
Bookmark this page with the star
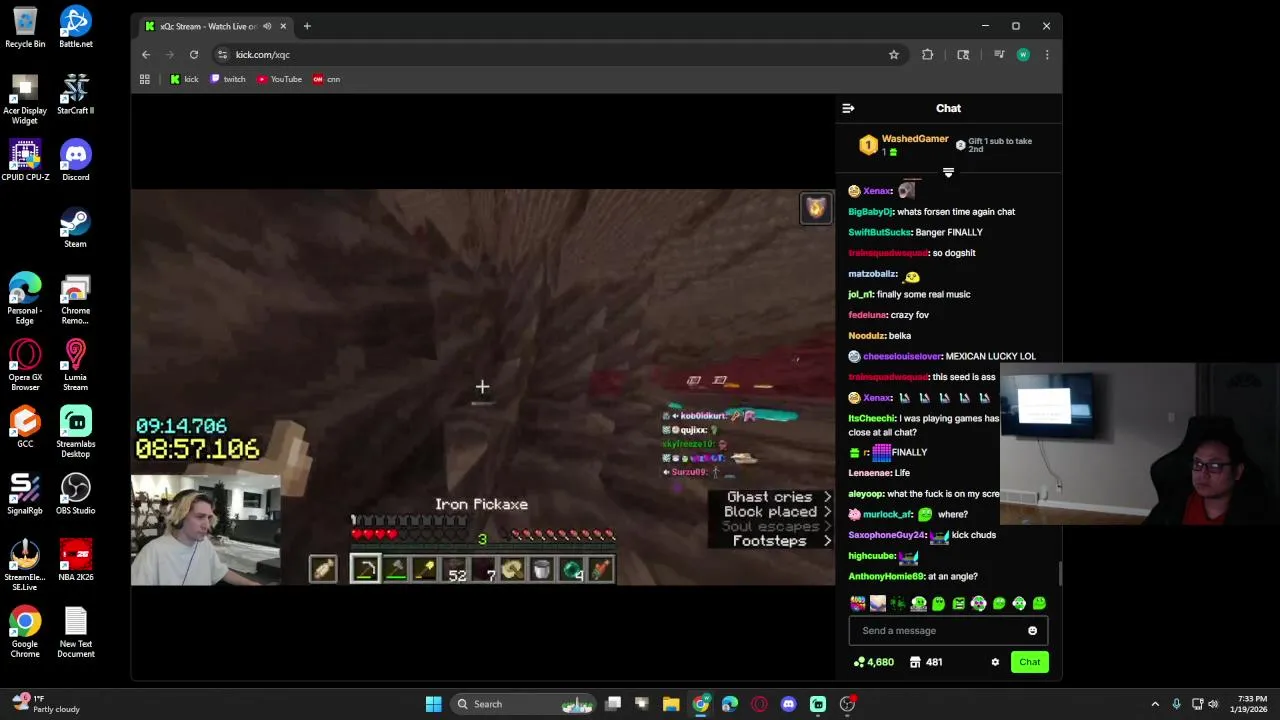pyautogui.click(x=894, y=55)
